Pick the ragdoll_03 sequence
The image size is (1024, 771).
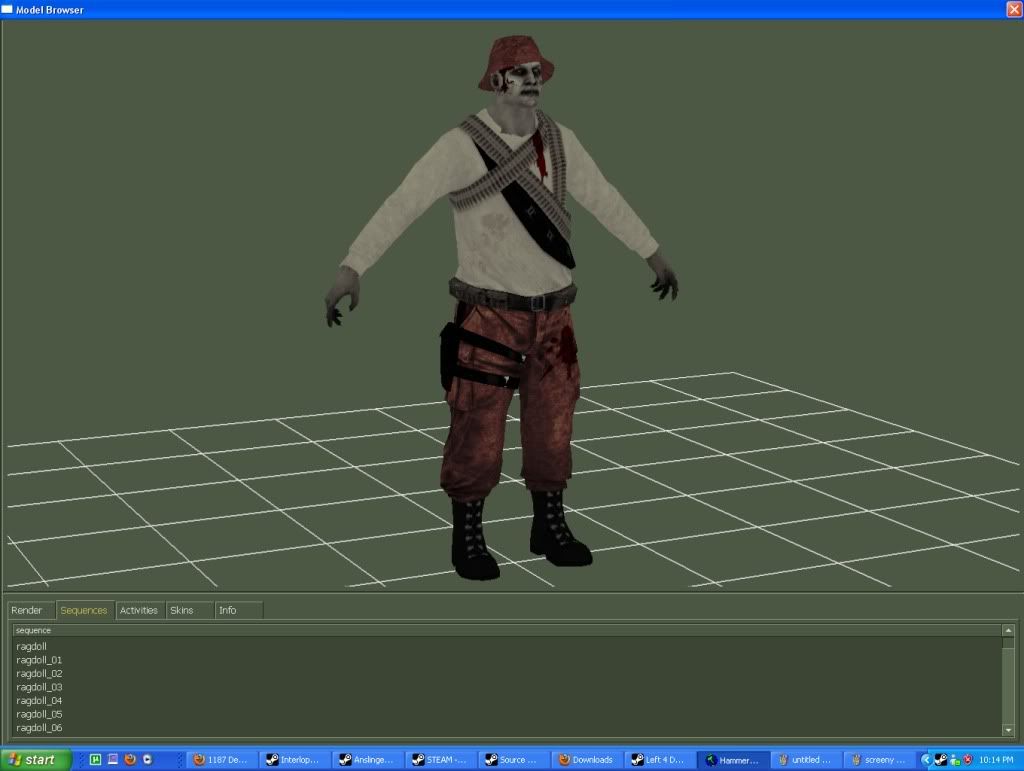tap(39, 687)
